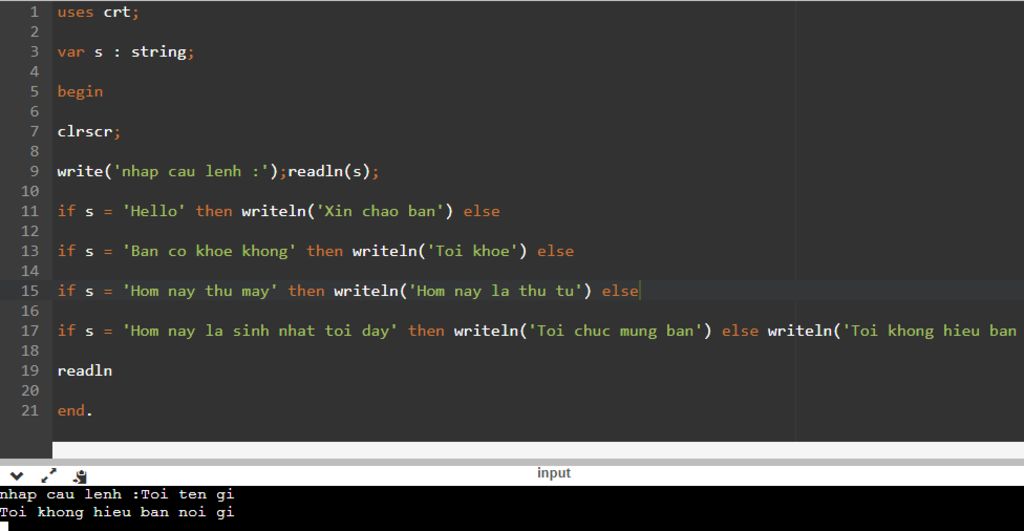Click writeln('Hom nay la thu tu') on line 15

(x=462, y=291)
